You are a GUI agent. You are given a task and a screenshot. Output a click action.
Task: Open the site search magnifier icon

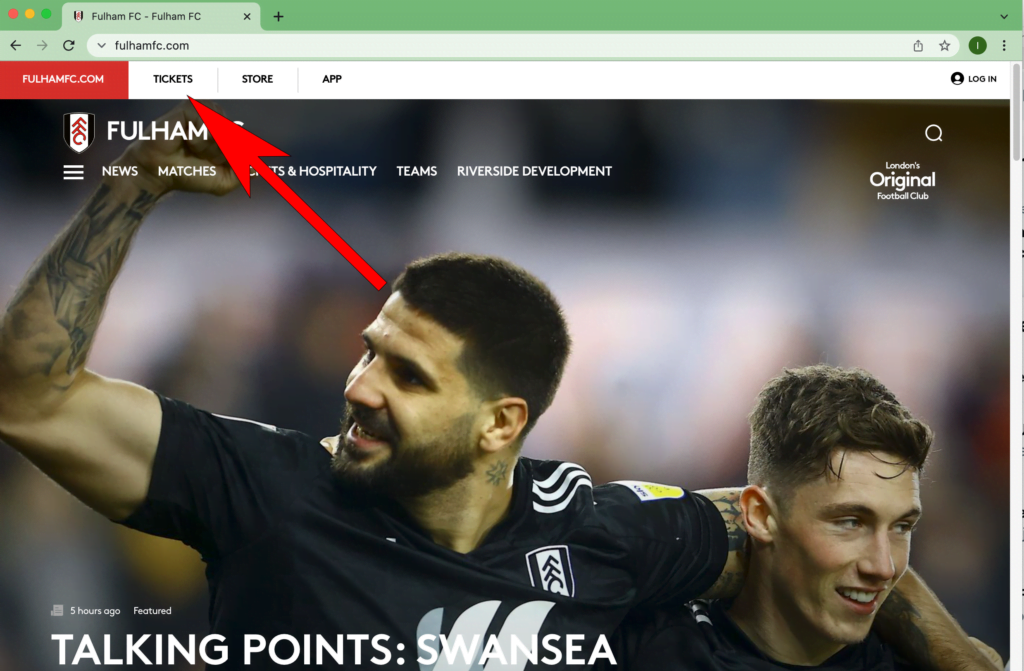tap(933, 133)
